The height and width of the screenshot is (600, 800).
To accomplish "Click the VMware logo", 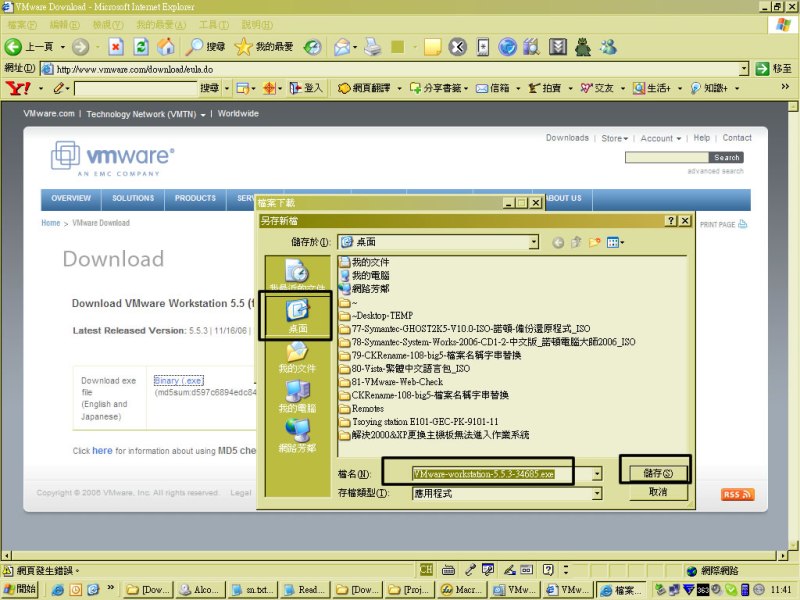I will [112, 158].
